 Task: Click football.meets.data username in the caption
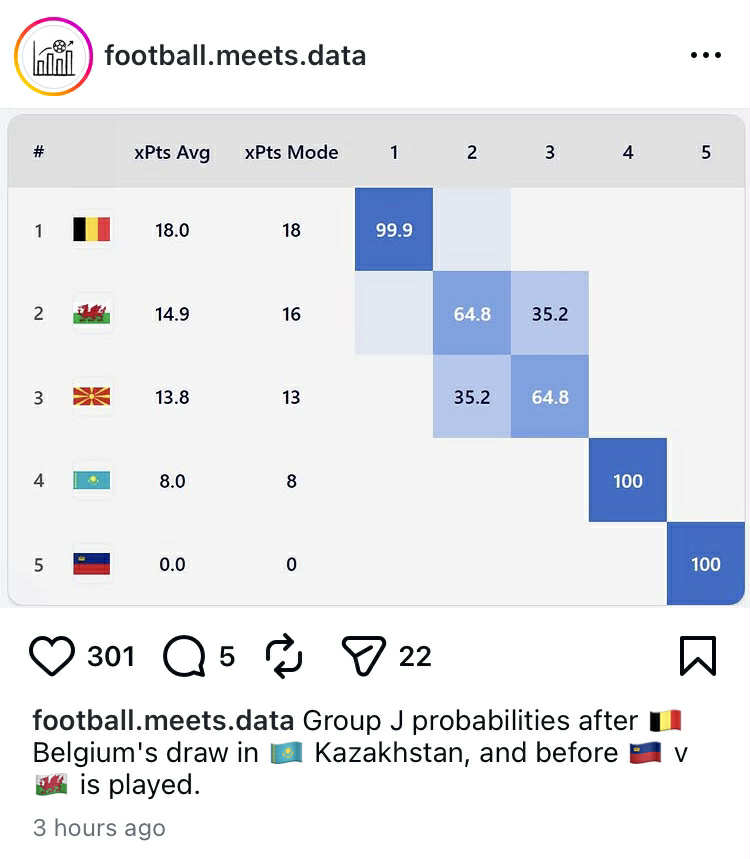tap(163, 720)
